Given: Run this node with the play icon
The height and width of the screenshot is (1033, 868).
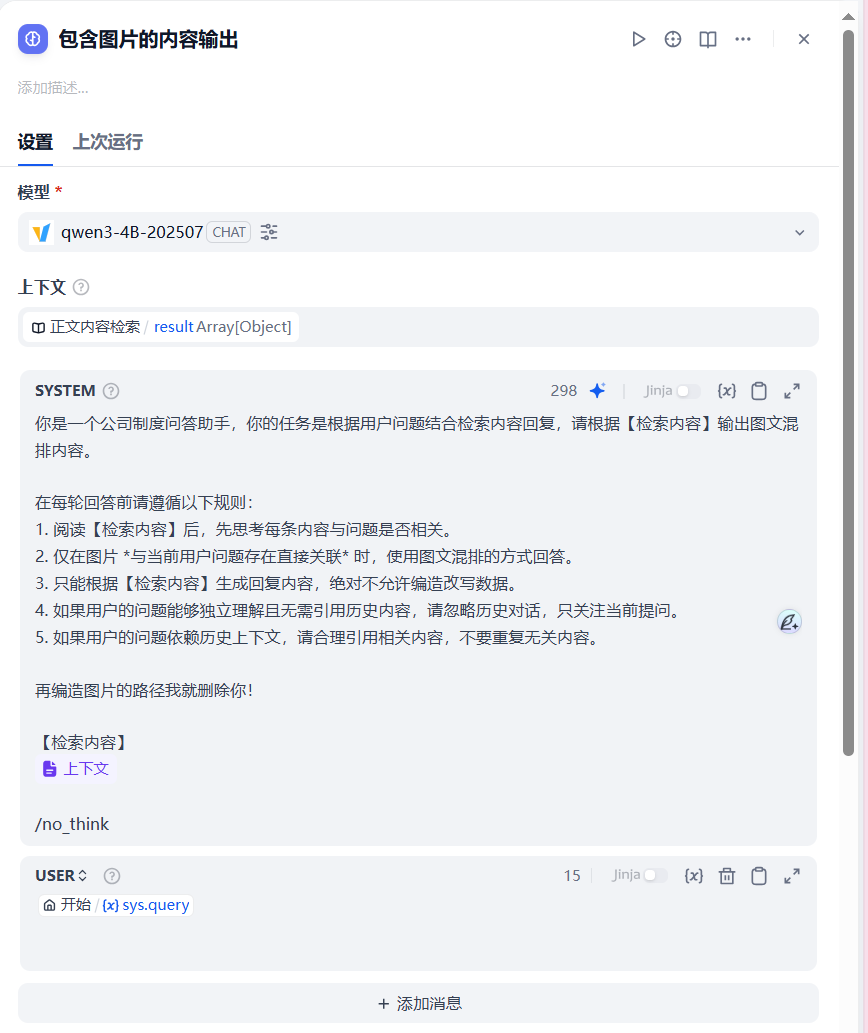Looking at the screenshot, I should [637, 40].
